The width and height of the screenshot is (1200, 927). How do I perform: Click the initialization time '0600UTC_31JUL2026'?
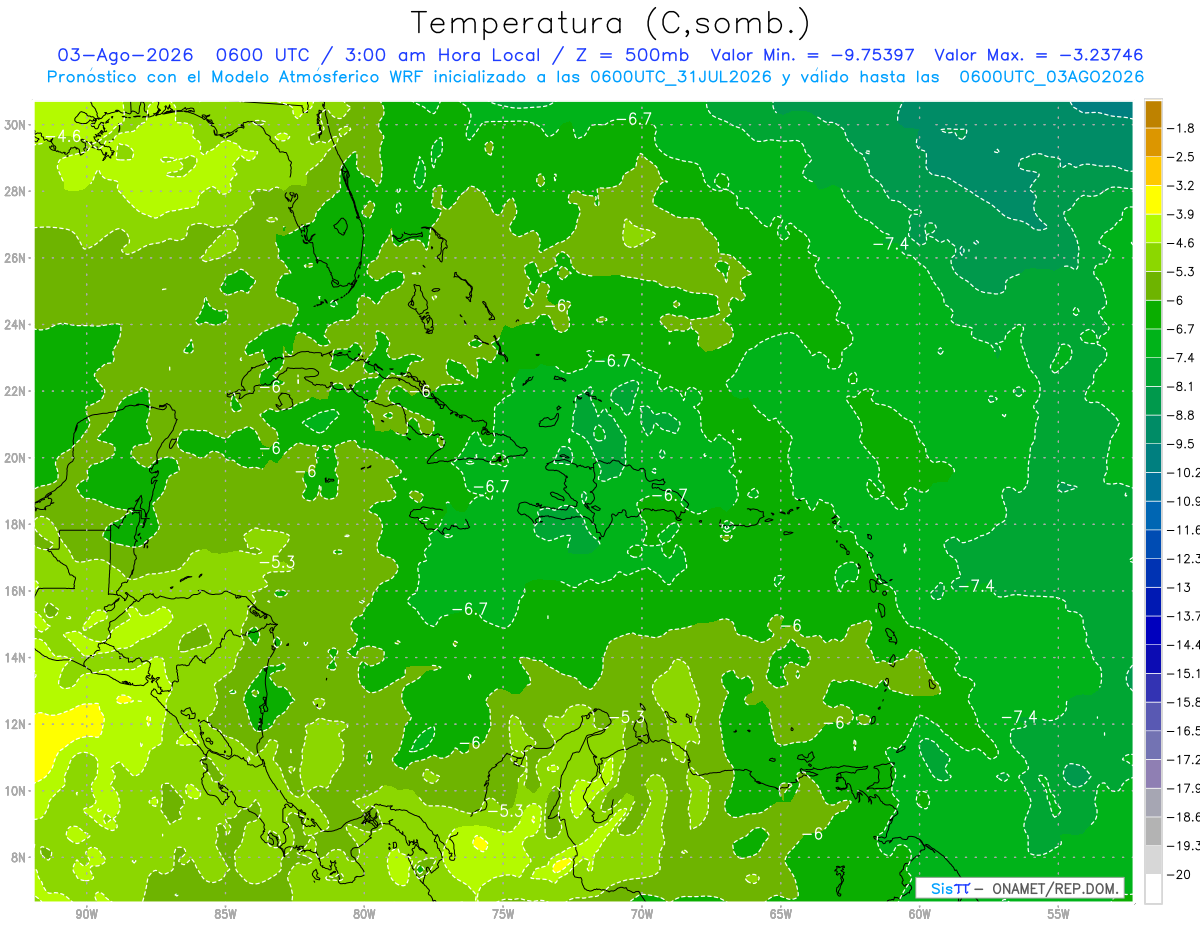680,77
